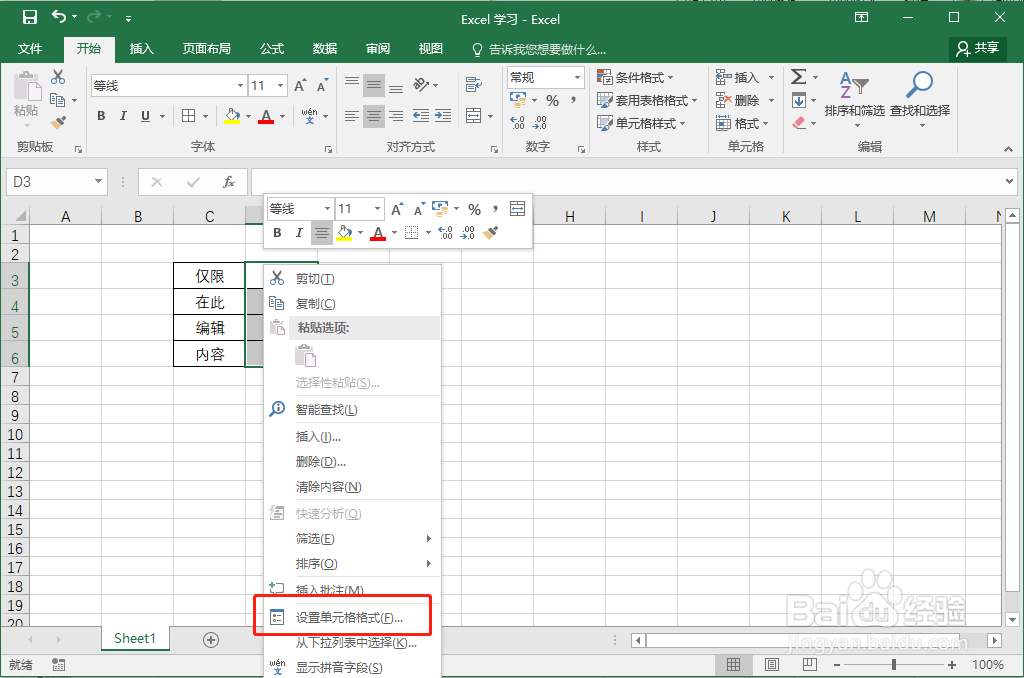The width and height of the screenshot is (1024, 678).
Task: Expand 筛选(E) submenu arrow
Action: point(428,539)
